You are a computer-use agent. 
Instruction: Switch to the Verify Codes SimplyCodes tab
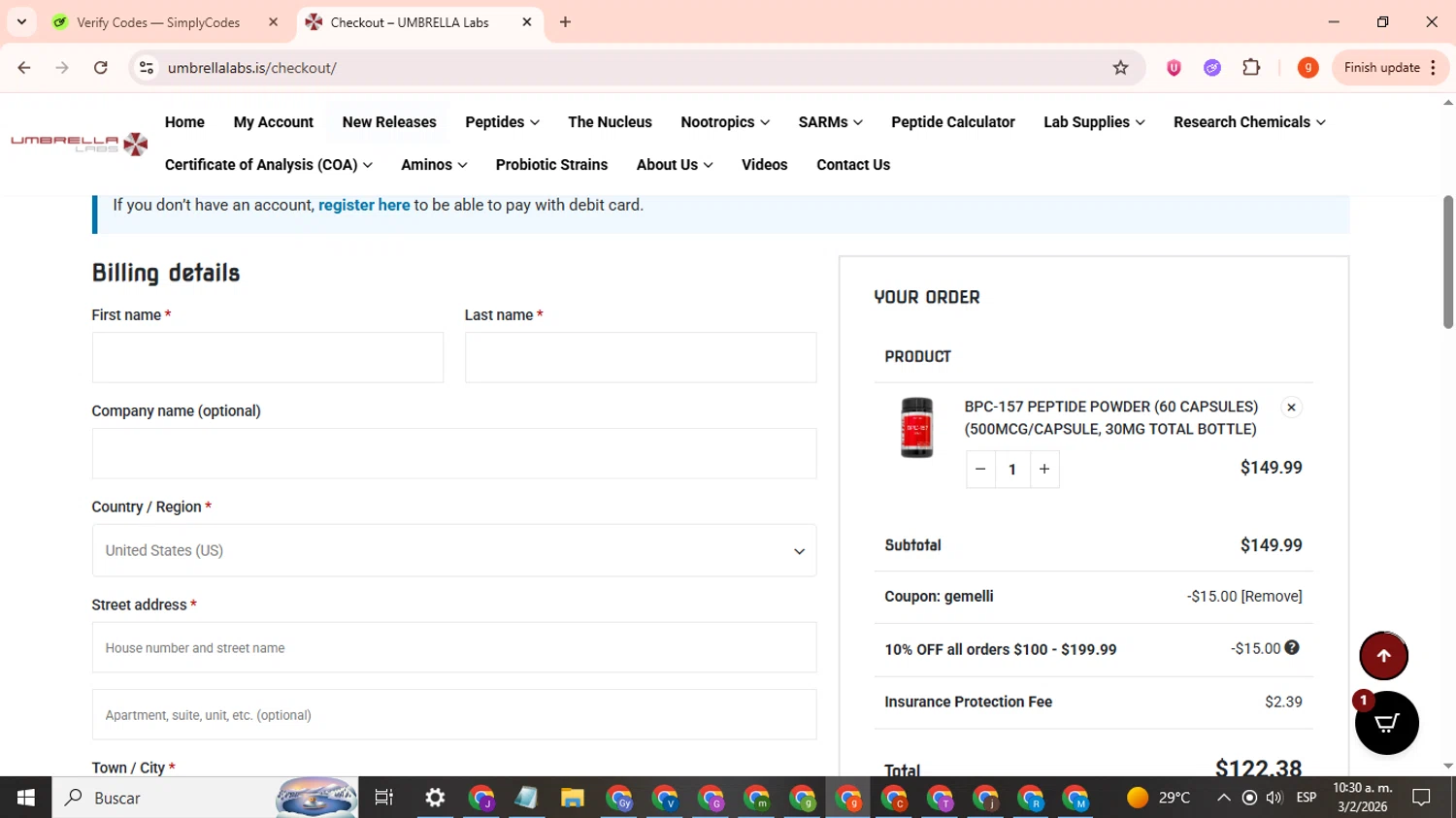(156, 22)
